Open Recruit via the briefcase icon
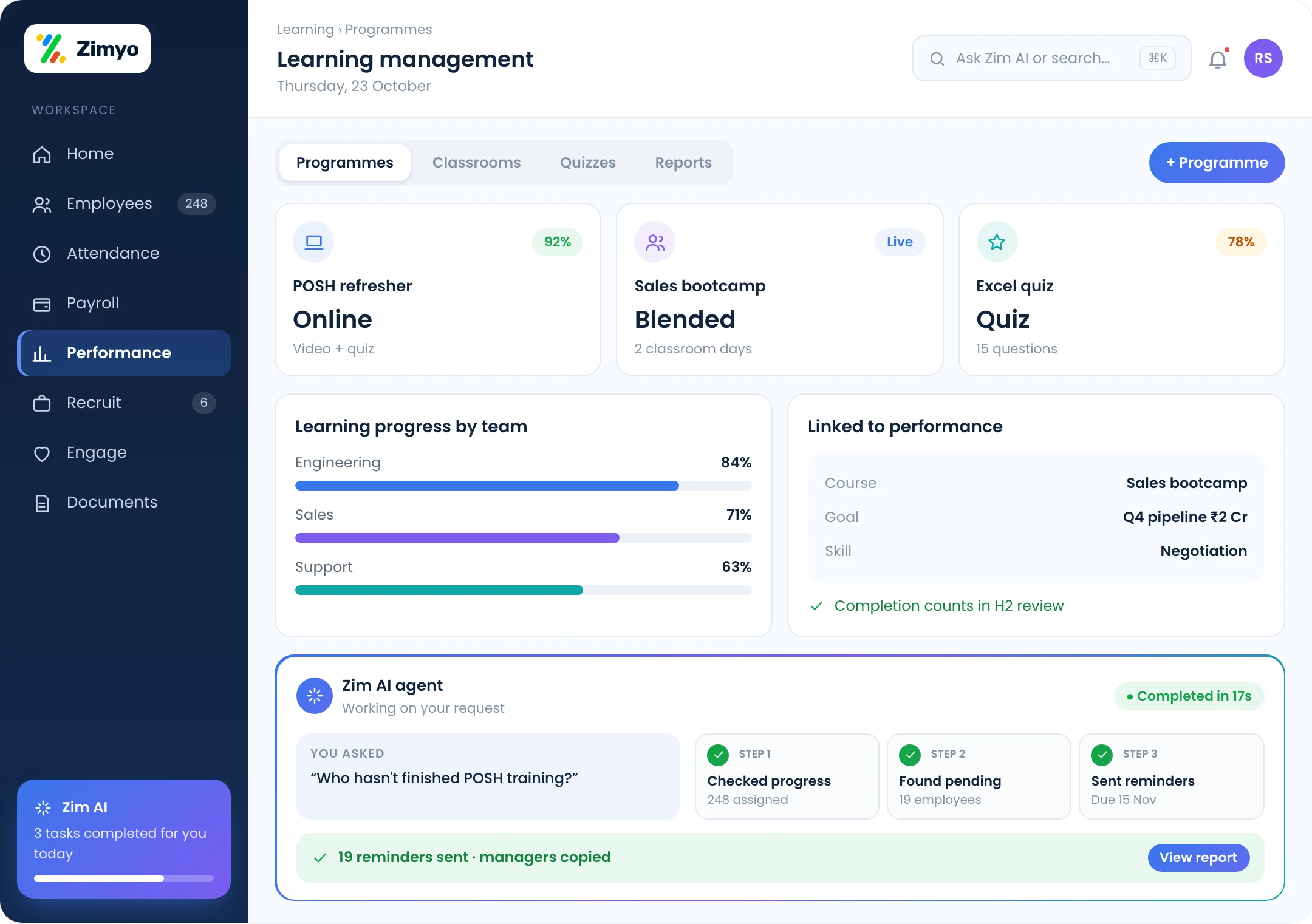Image resolution: width=1312 pixels, height=924 pixels. 42,403
